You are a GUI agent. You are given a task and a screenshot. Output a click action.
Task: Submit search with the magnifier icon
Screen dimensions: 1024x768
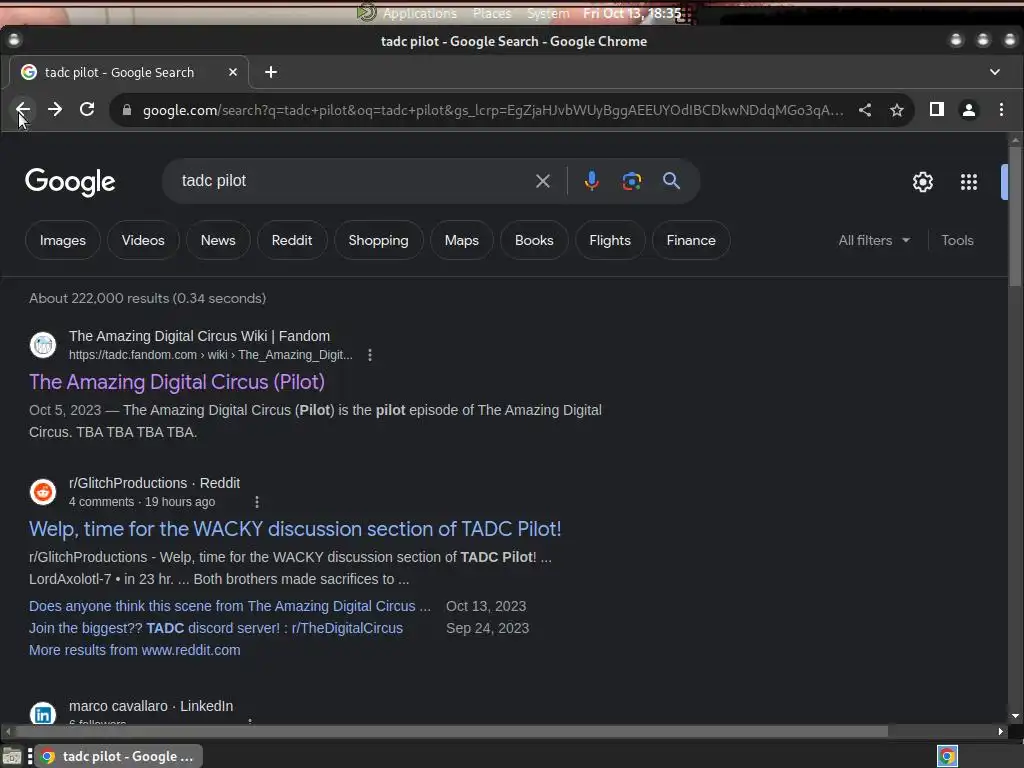(671, 181)
